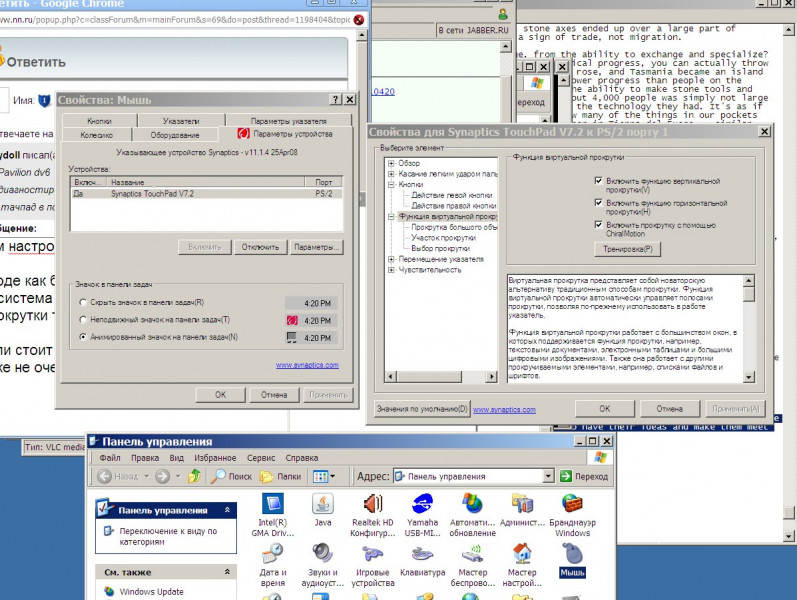Screen dimensions: 797x600
Task: Collapse Панель управления sidebar section
Action: [x=227, y=509]
